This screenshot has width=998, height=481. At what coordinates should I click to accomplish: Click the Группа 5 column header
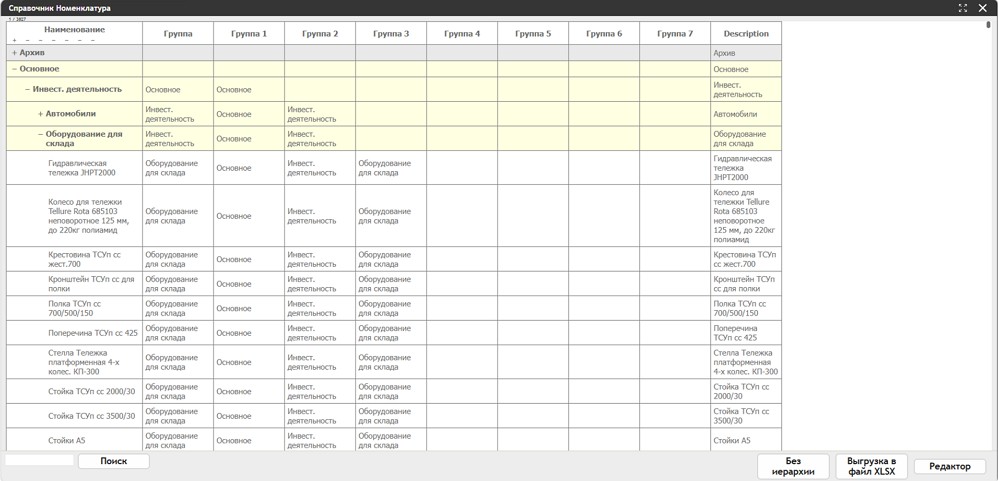tap(533, 34)
